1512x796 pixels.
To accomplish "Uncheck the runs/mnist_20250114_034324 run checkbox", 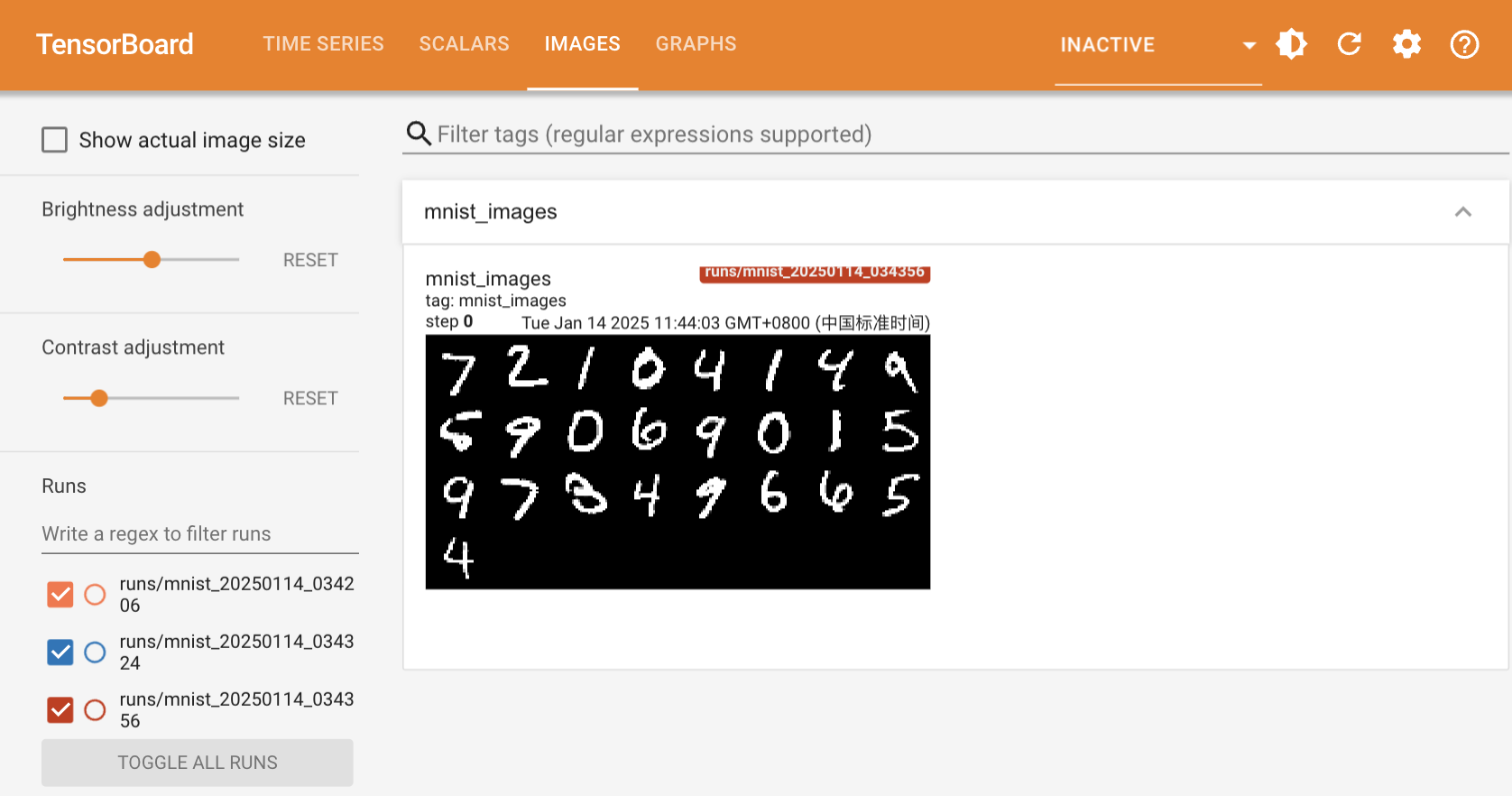I will tap(60, 653).
